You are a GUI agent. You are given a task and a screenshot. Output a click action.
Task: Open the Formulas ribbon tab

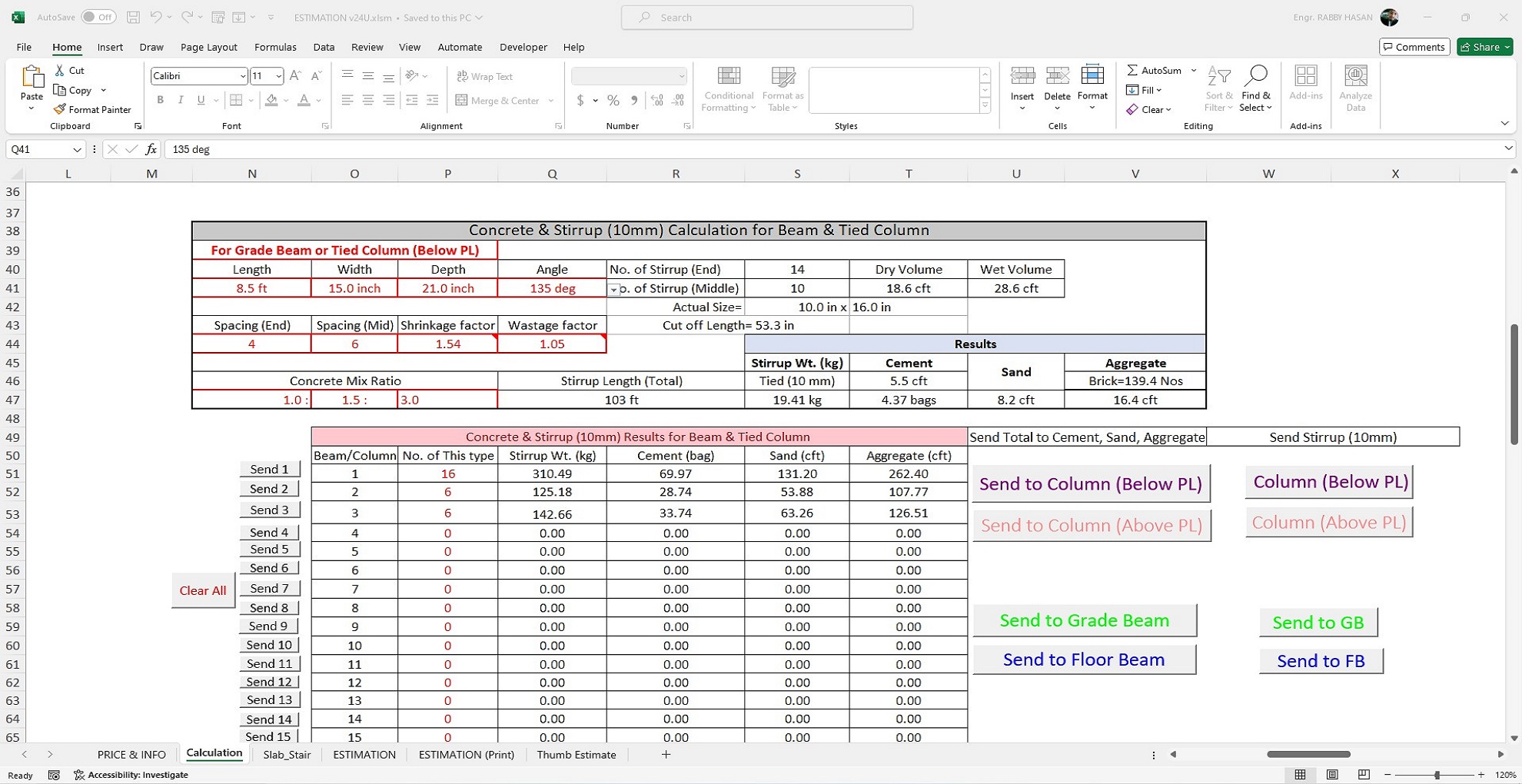coord(275,47)
